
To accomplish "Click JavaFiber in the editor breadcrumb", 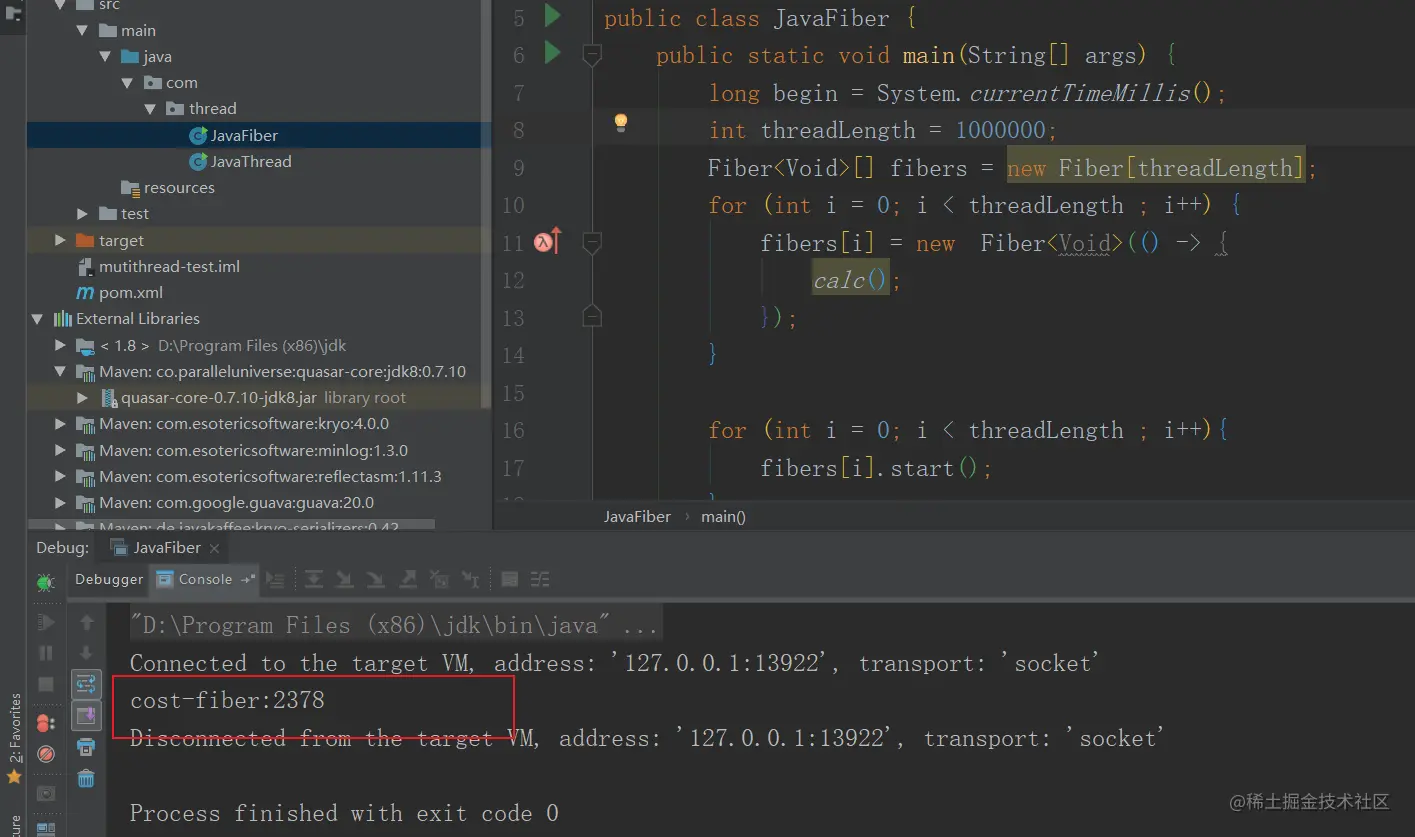I will point(637,517).
